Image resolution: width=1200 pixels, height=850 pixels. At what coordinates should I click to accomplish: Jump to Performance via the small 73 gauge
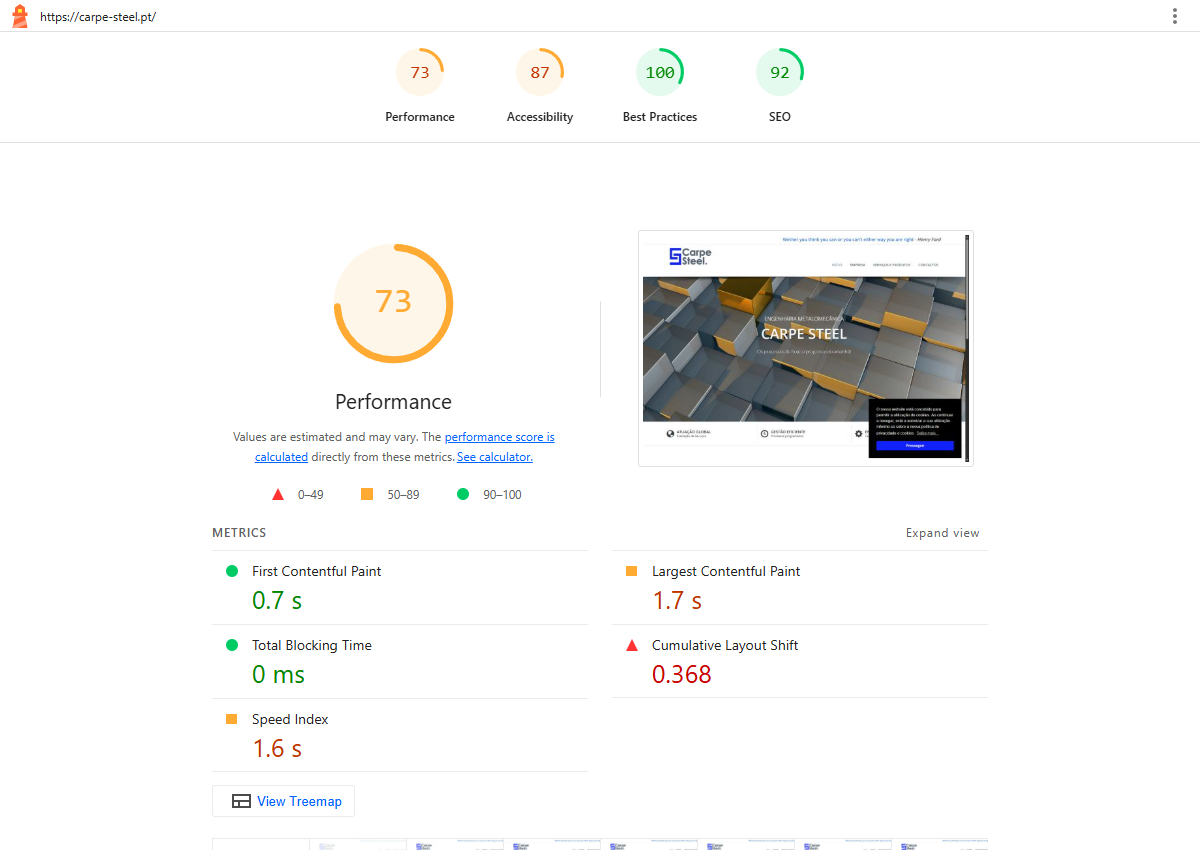420,72
